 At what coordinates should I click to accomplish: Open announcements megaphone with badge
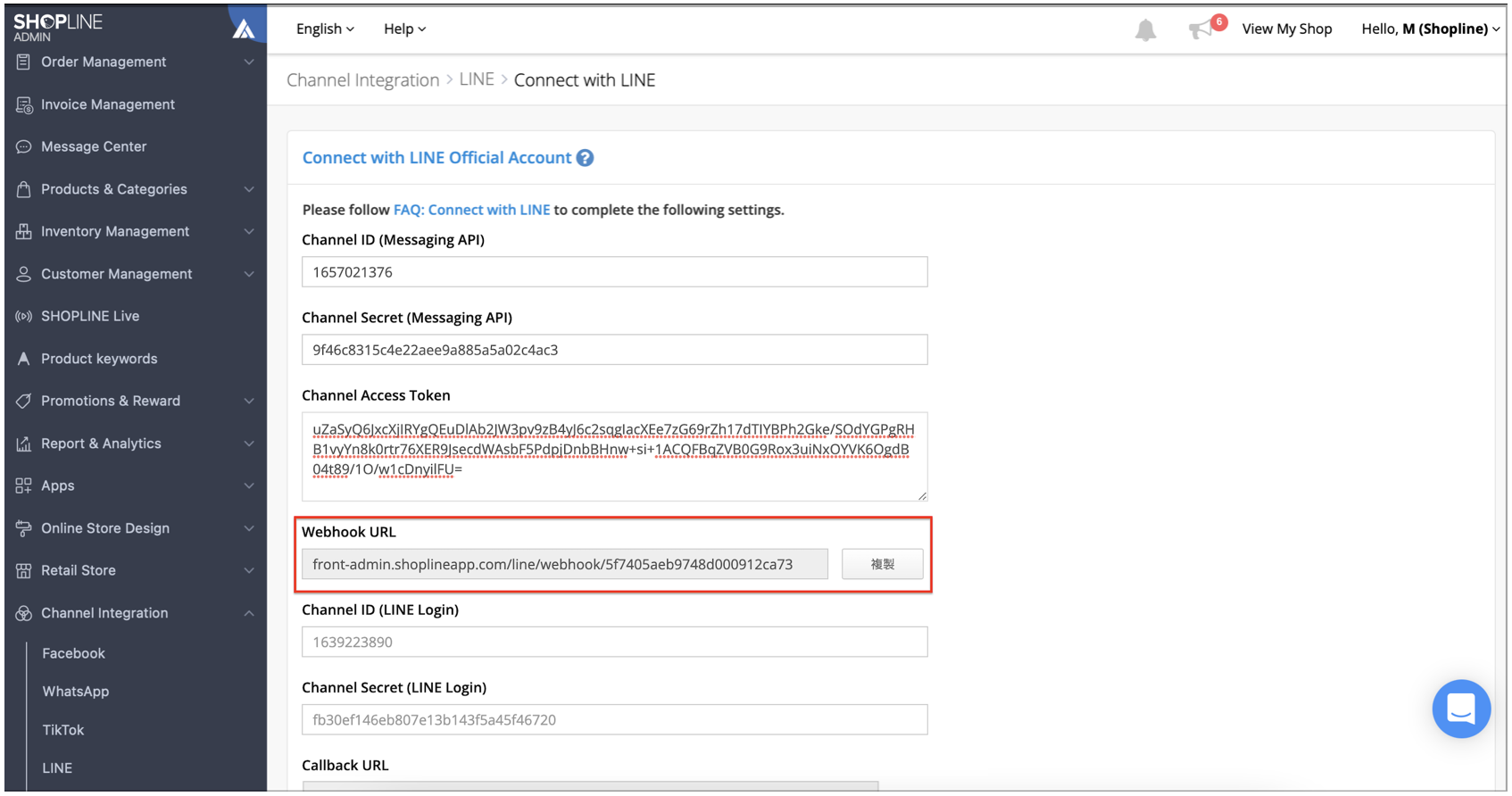[1207, 28]
